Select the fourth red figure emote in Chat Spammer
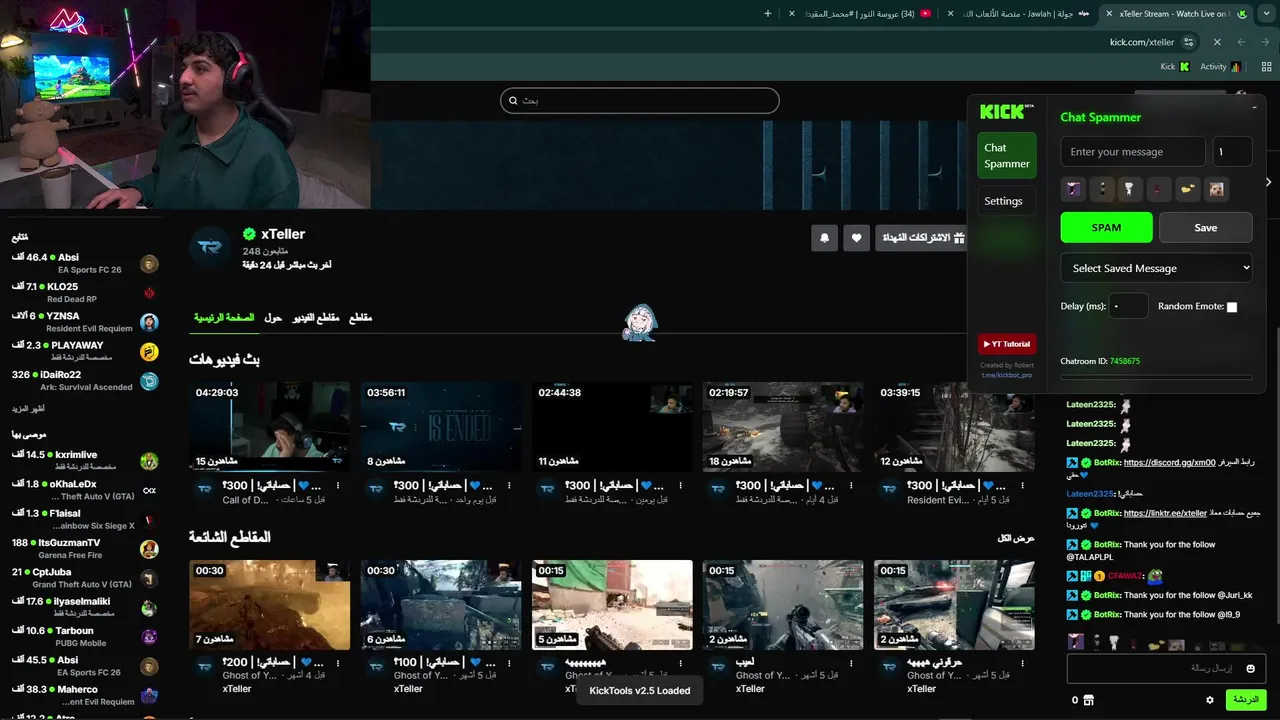1280x720 pixels. click(1158, 189)
